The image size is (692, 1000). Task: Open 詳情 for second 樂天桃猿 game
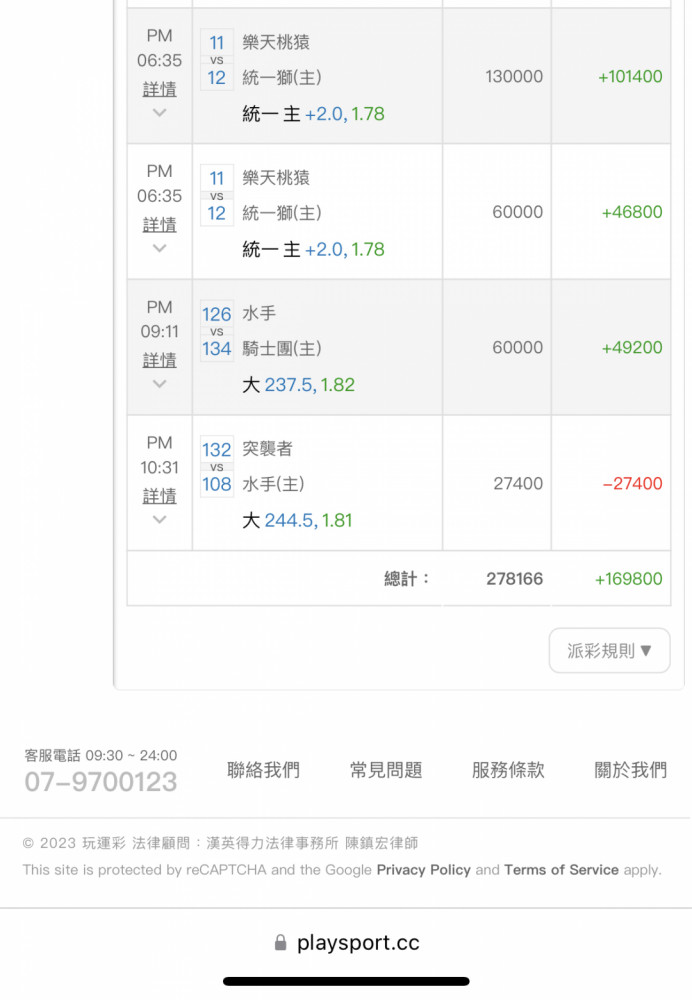tap(159, 224)
